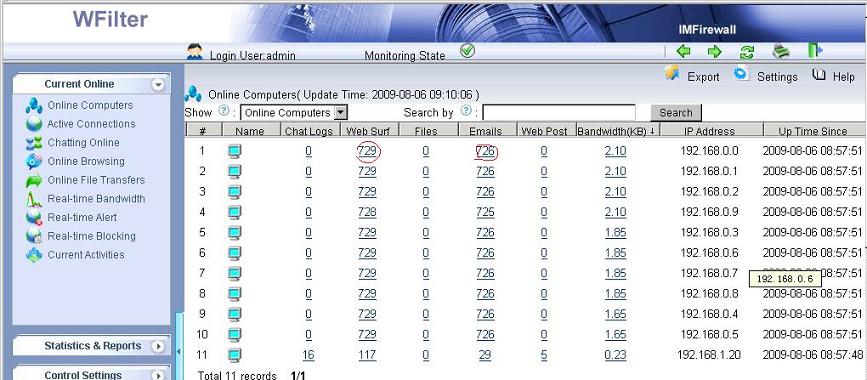The height and width of the screenshot is (380, 867).
Task: Click IP address 192.168.0.0
Action: tap(709, 151)
